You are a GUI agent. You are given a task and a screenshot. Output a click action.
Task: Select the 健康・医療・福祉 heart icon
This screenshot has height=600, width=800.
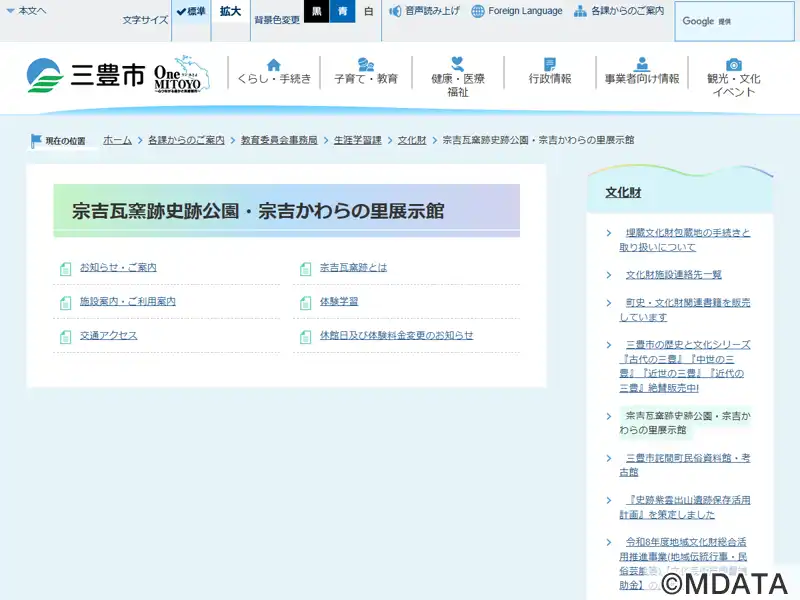[457, 63]
